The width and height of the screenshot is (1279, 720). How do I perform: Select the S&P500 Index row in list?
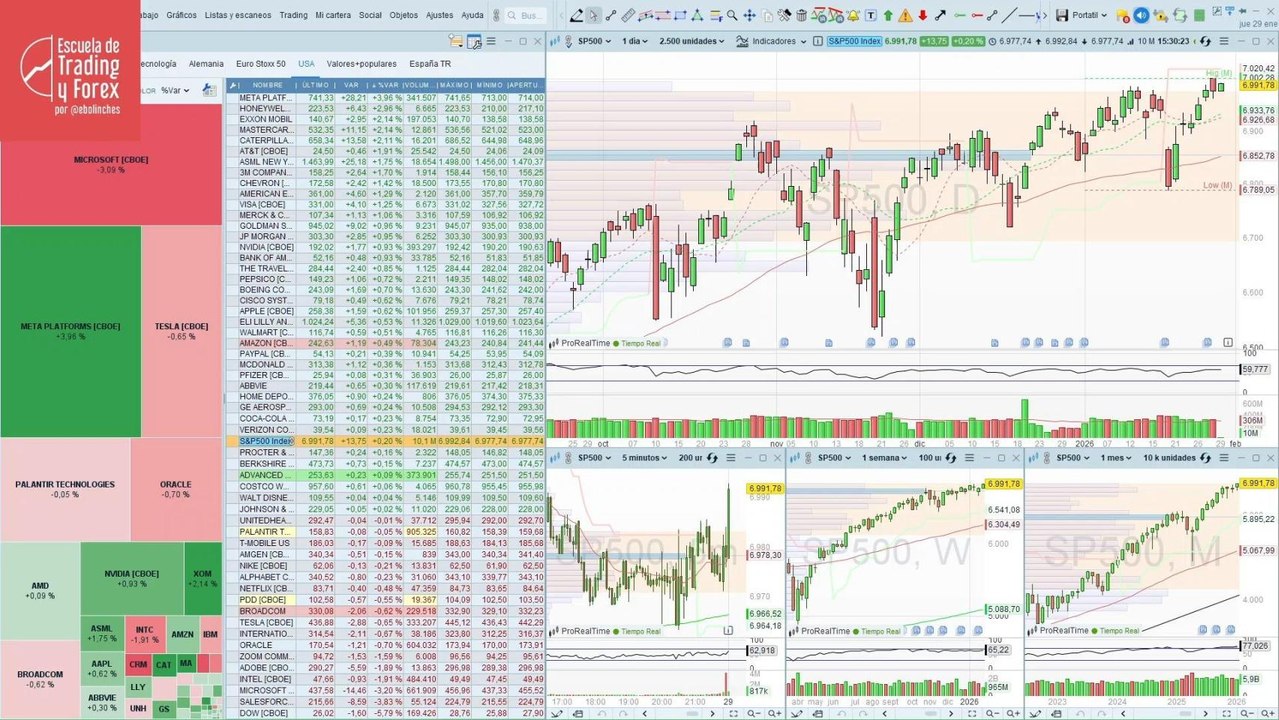(x=386, y=441)
